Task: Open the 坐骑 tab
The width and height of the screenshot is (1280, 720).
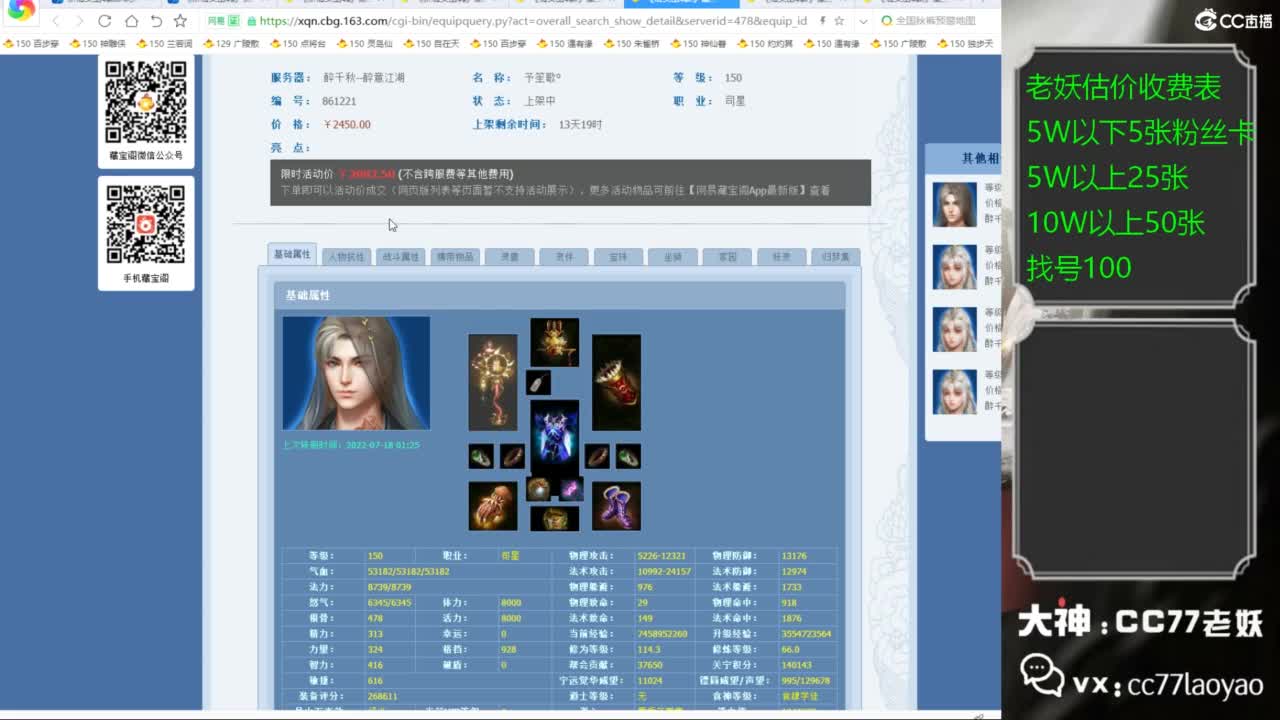Action: [673, 257]
